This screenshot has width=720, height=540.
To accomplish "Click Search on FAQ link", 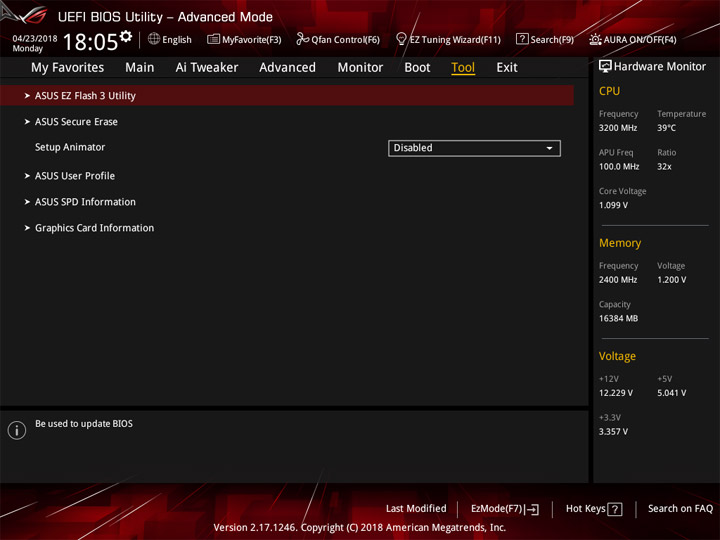I will pos(681,509).
